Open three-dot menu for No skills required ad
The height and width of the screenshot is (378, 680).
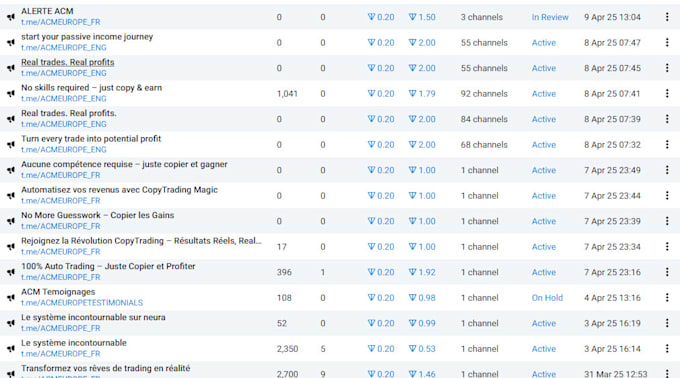click(667, 94)
